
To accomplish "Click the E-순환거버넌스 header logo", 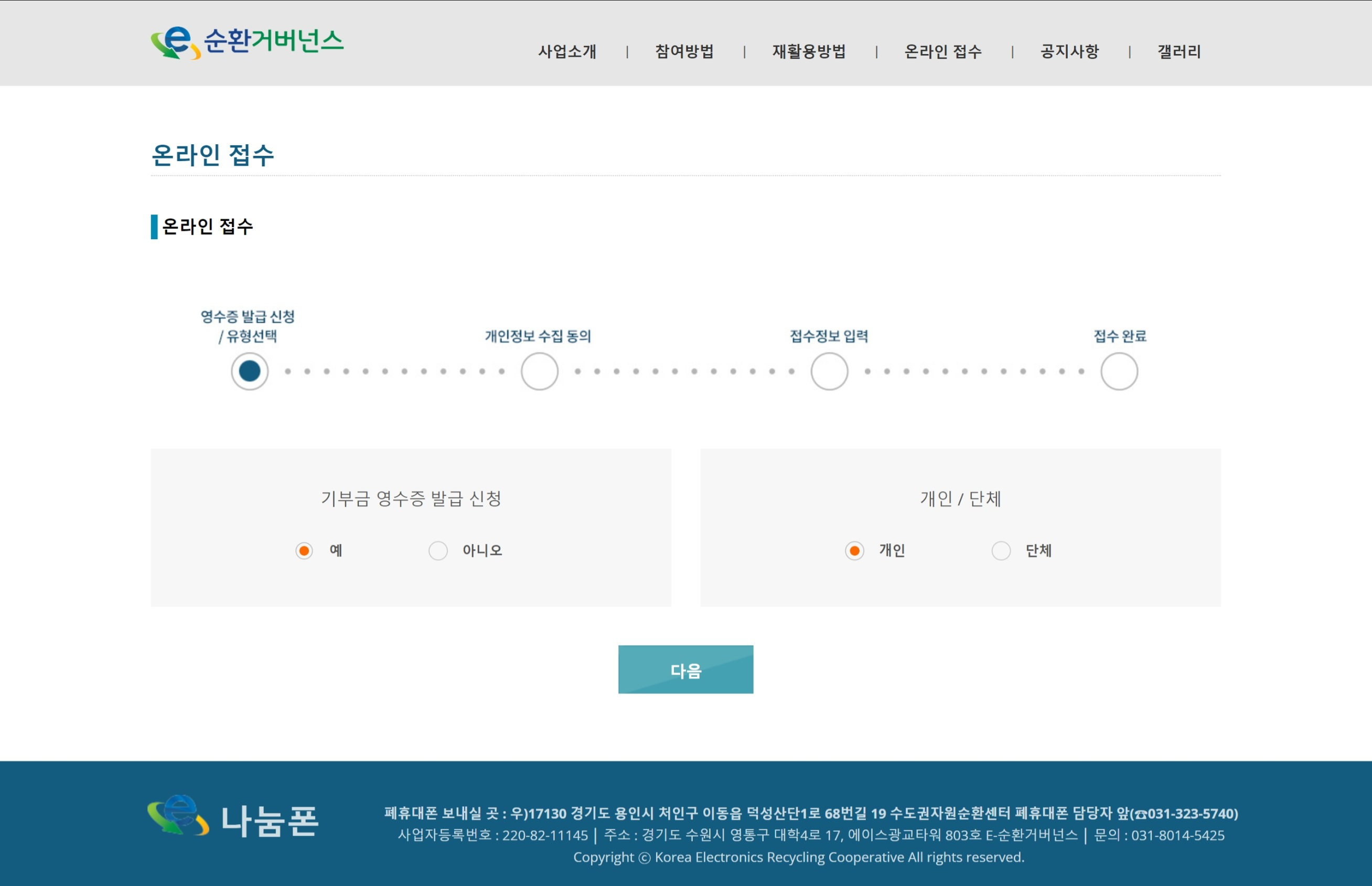I will coord(247,42).
